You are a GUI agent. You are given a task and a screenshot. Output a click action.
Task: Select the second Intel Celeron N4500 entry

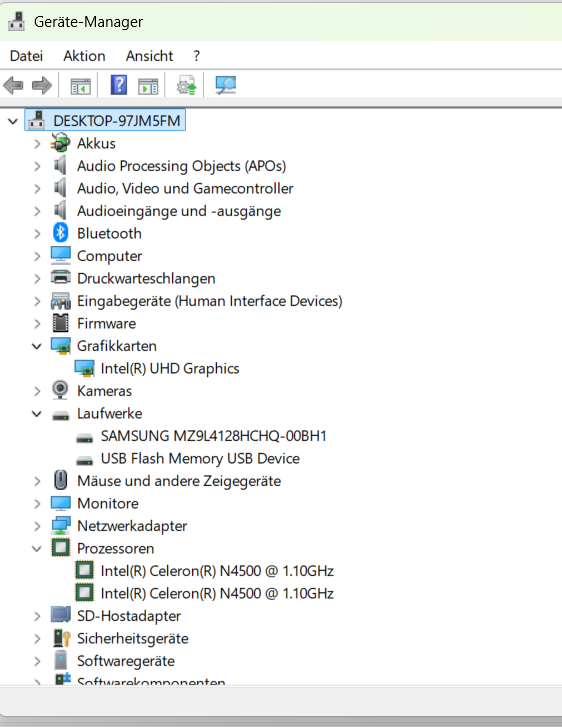coord(217,593)
